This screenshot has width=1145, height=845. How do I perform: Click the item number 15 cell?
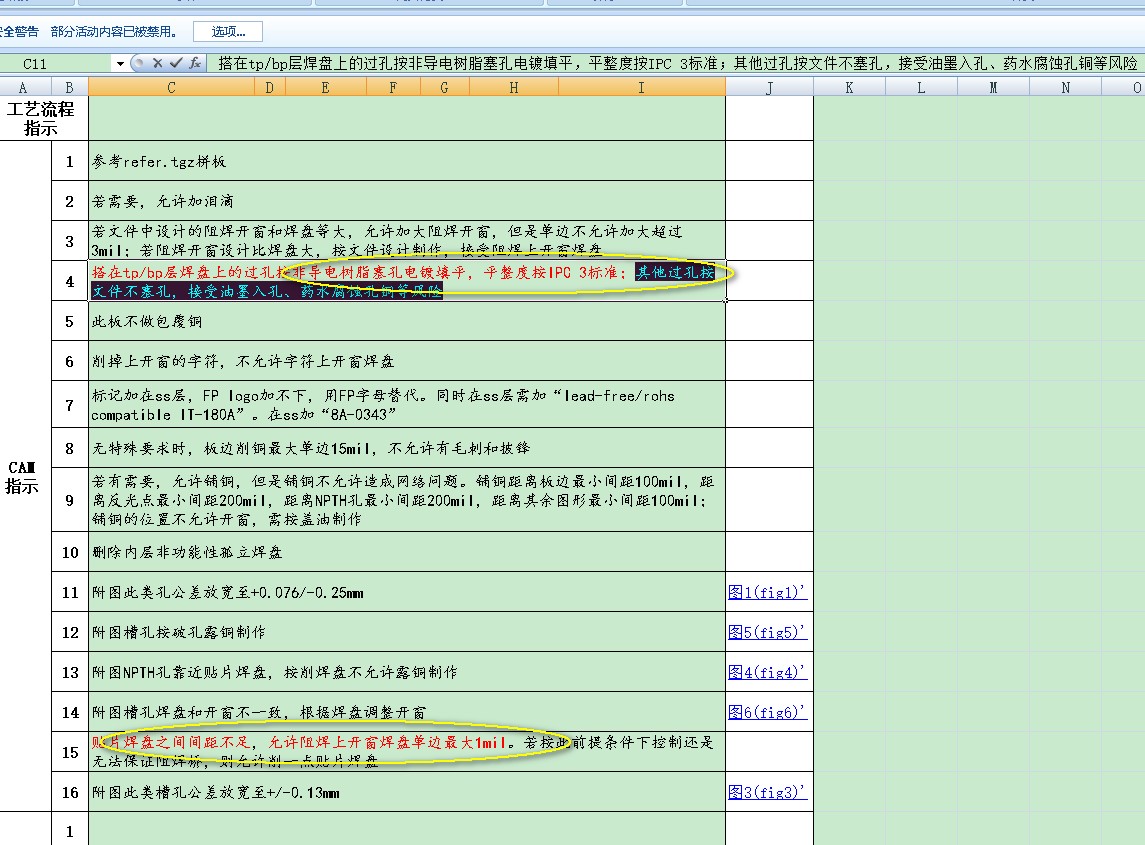[x=70, y=752]
